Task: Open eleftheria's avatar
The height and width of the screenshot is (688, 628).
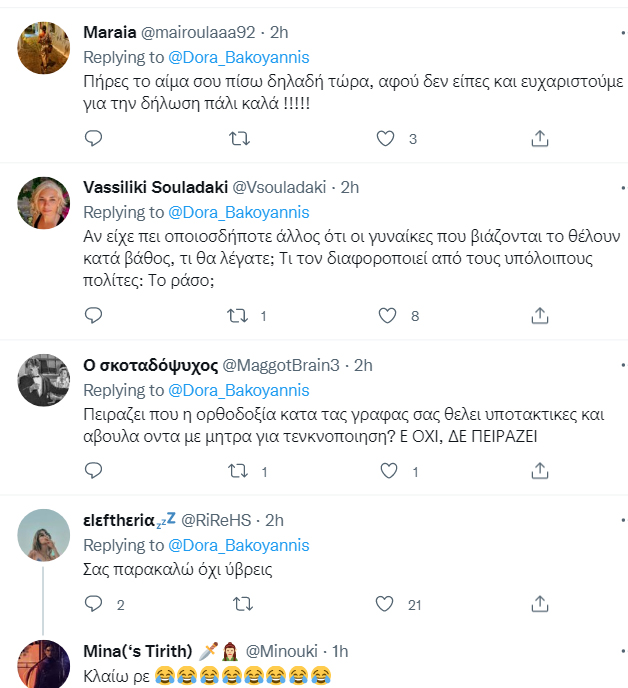Action: 43,535
